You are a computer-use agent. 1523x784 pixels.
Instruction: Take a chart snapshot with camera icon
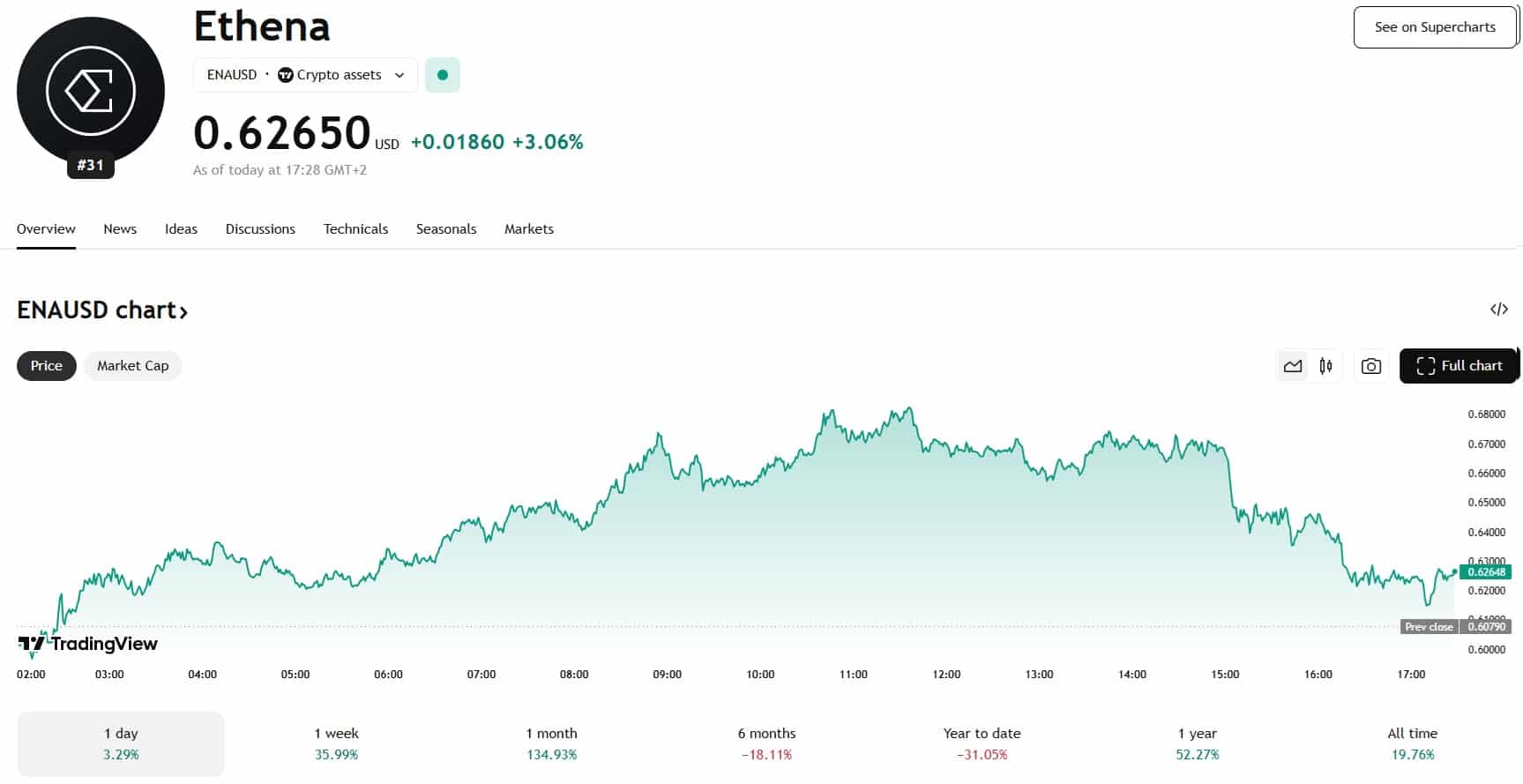click(x=1370, y=366)
